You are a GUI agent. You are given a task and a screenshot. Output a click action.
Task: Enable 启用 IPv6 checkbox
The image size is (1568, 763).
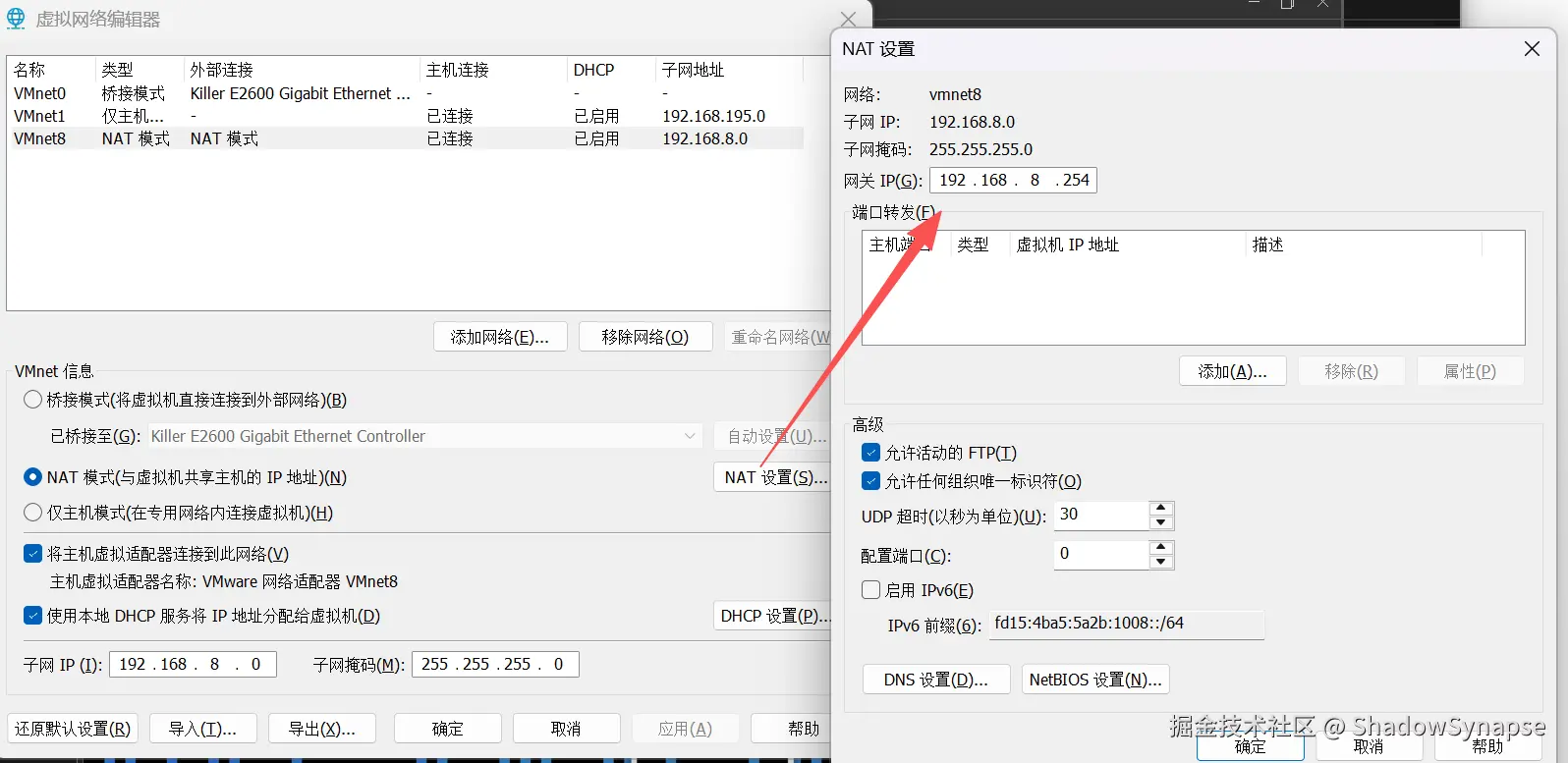[x=870, y=590]
